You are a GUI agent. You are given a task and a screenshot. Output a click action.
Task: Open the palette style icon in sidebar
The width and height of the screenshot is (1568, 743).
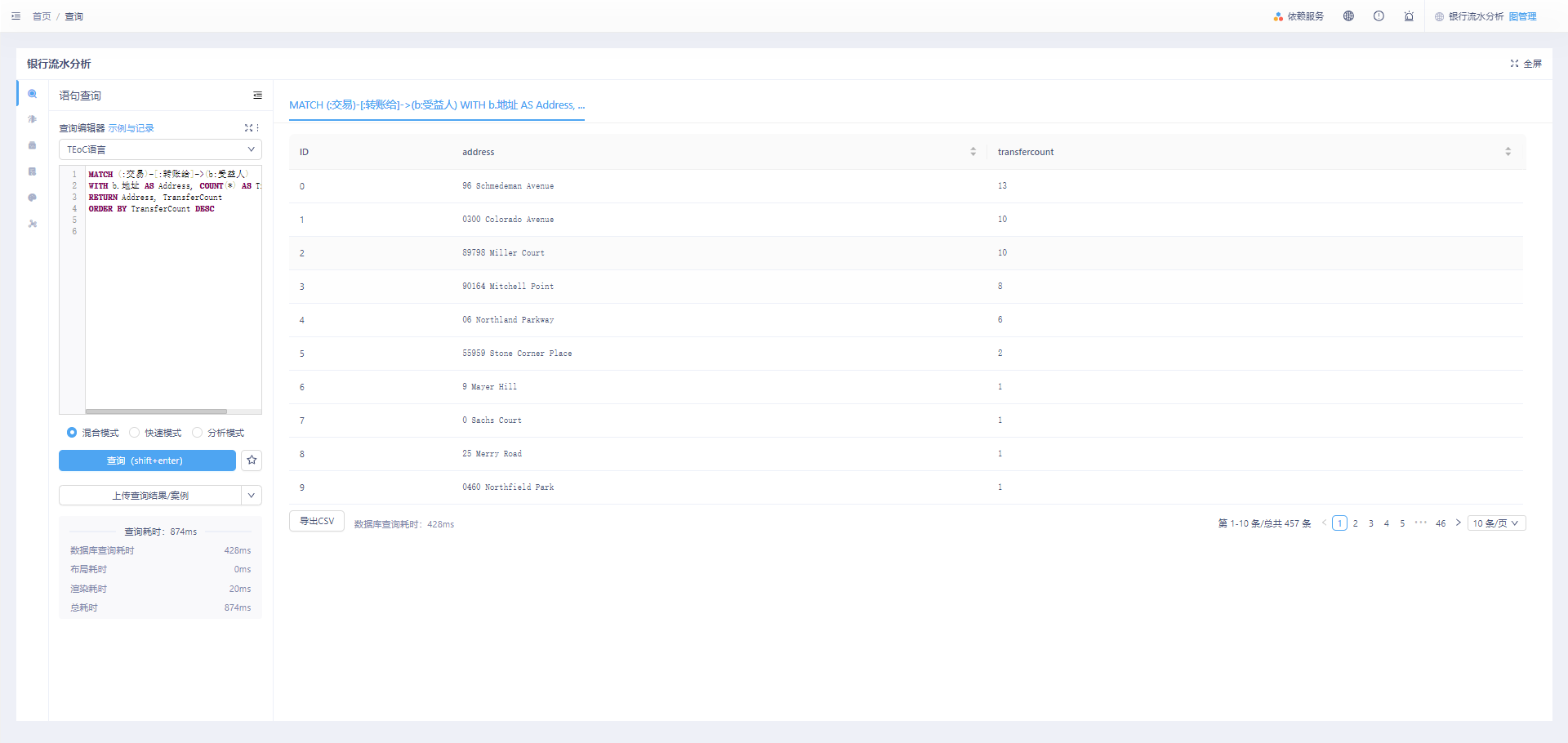33,198
